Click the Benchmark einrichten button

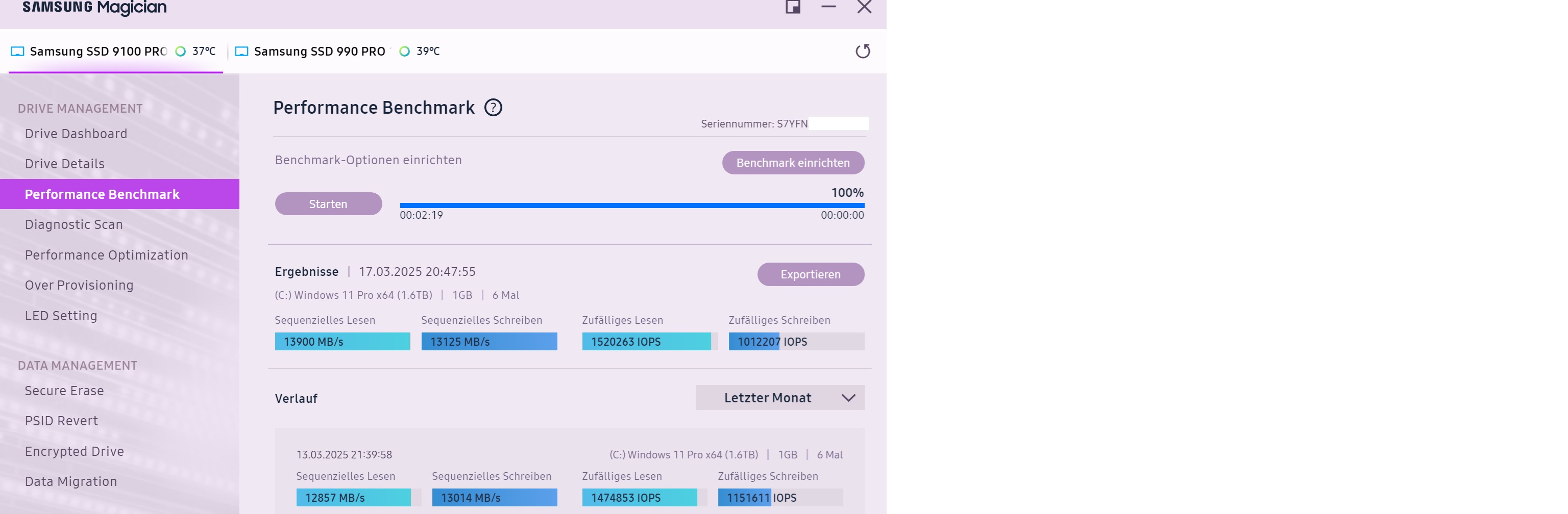pos(793,163)
